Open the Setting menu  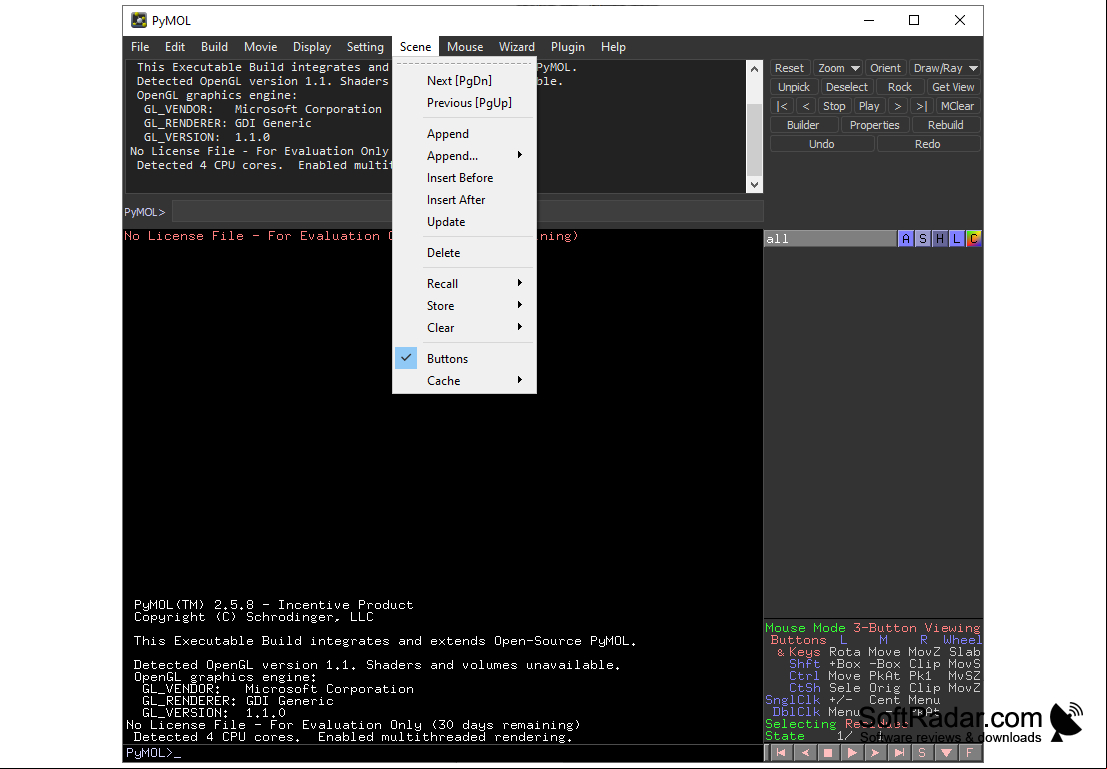point(365,47)
